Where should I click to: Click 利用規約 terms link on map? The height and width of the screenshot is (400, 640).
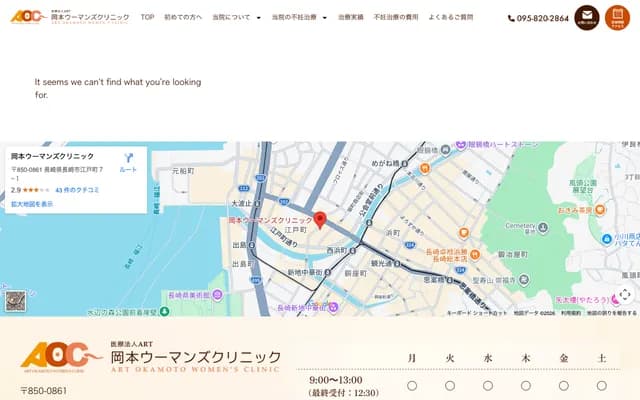coord(571,313)
